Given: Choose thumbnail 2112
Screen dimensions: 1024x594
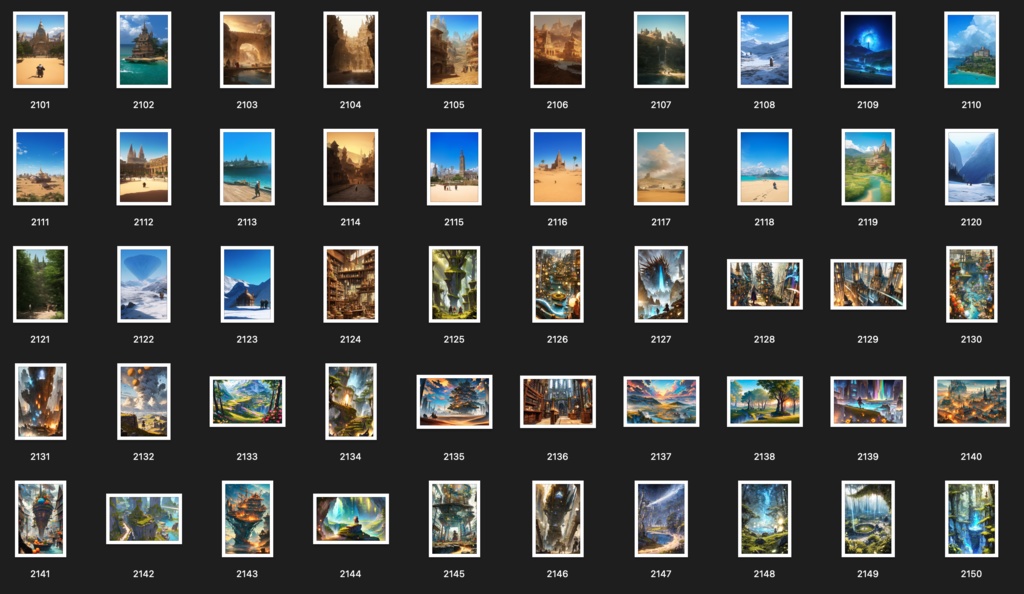Looking at the screenshot, I should (x=144, y=167).
